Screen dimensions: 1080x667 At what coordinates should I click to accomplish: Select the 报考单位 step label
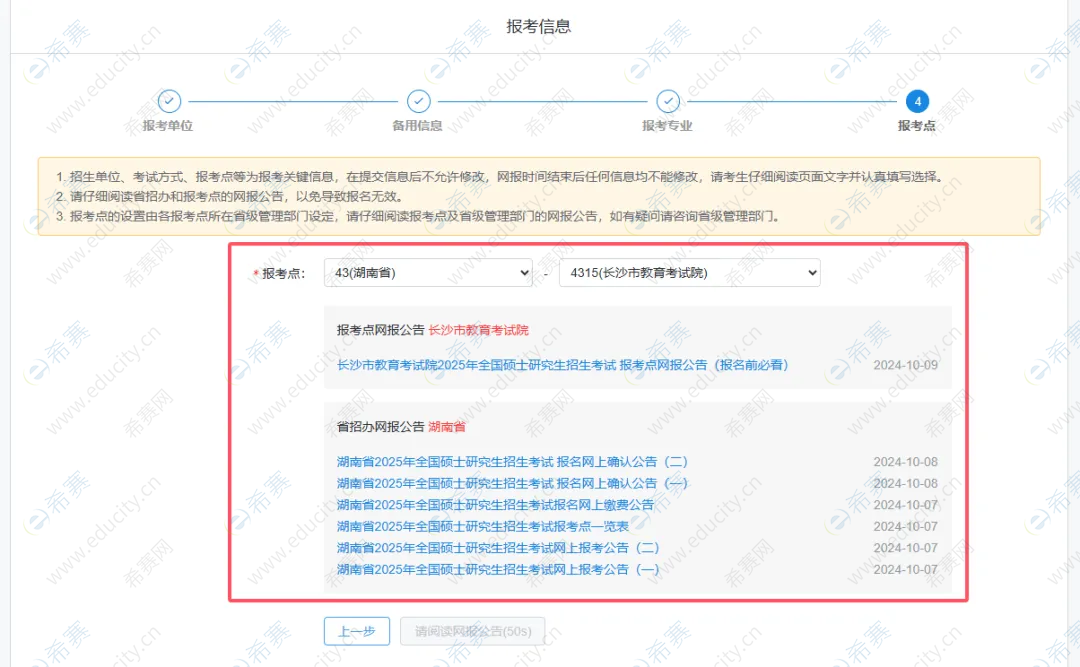coord(168,126)
